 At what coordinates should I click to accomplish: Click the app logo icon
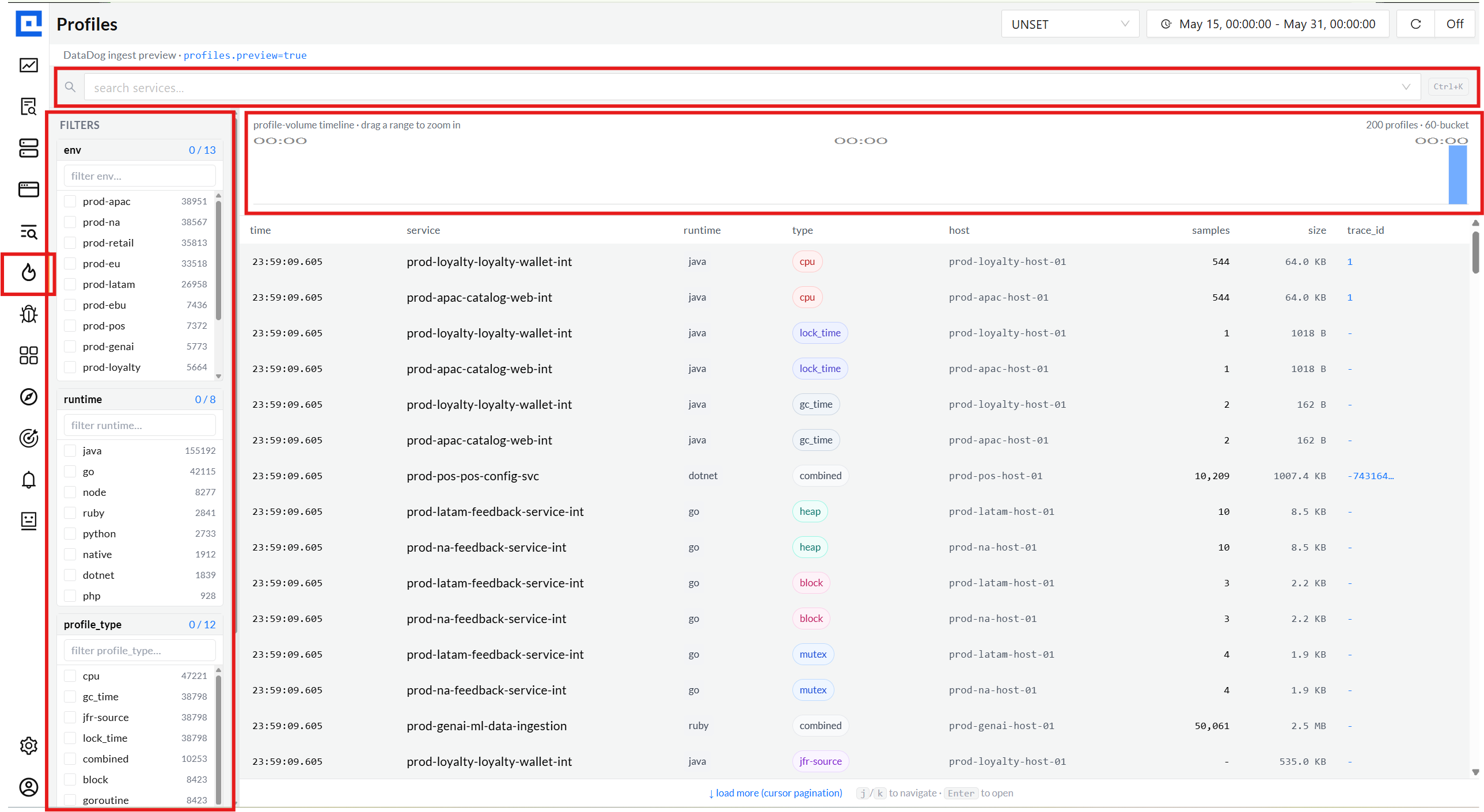(x=28, y=24)
